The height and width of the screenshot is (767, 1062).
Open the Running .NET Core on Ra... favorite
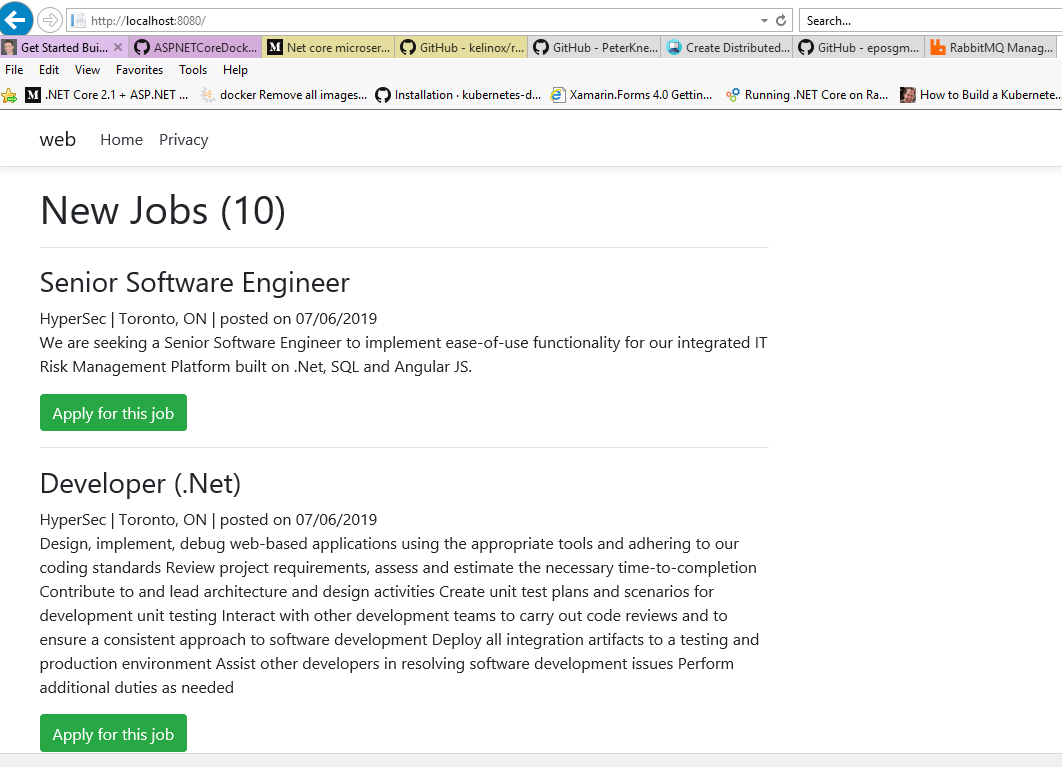pos(807,95)
